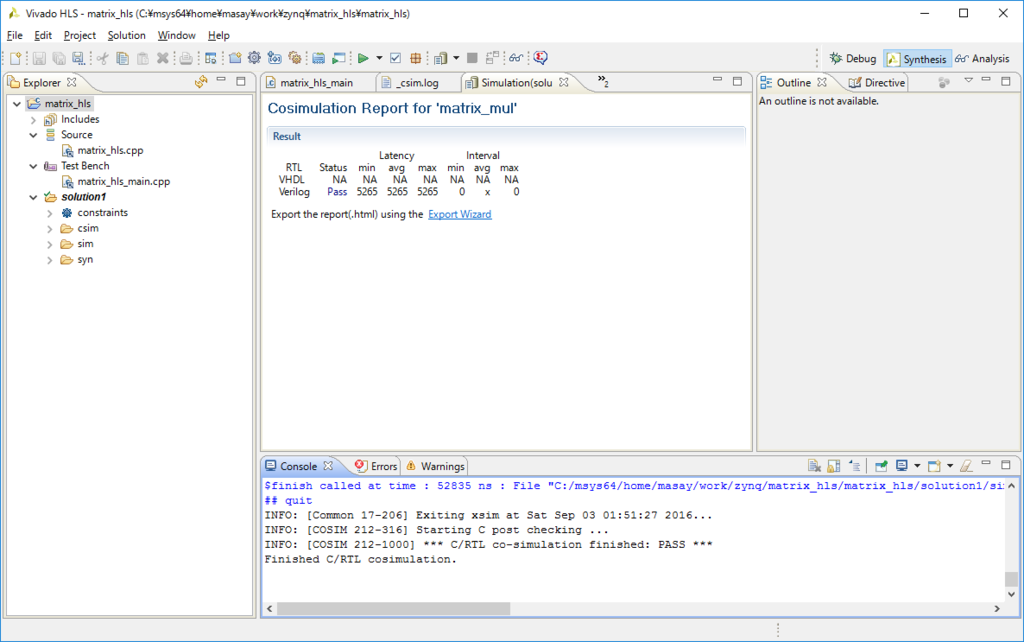Maximize the Explorer panel
The width and height of the screenshot is (1024, 642).
[241, 81]
